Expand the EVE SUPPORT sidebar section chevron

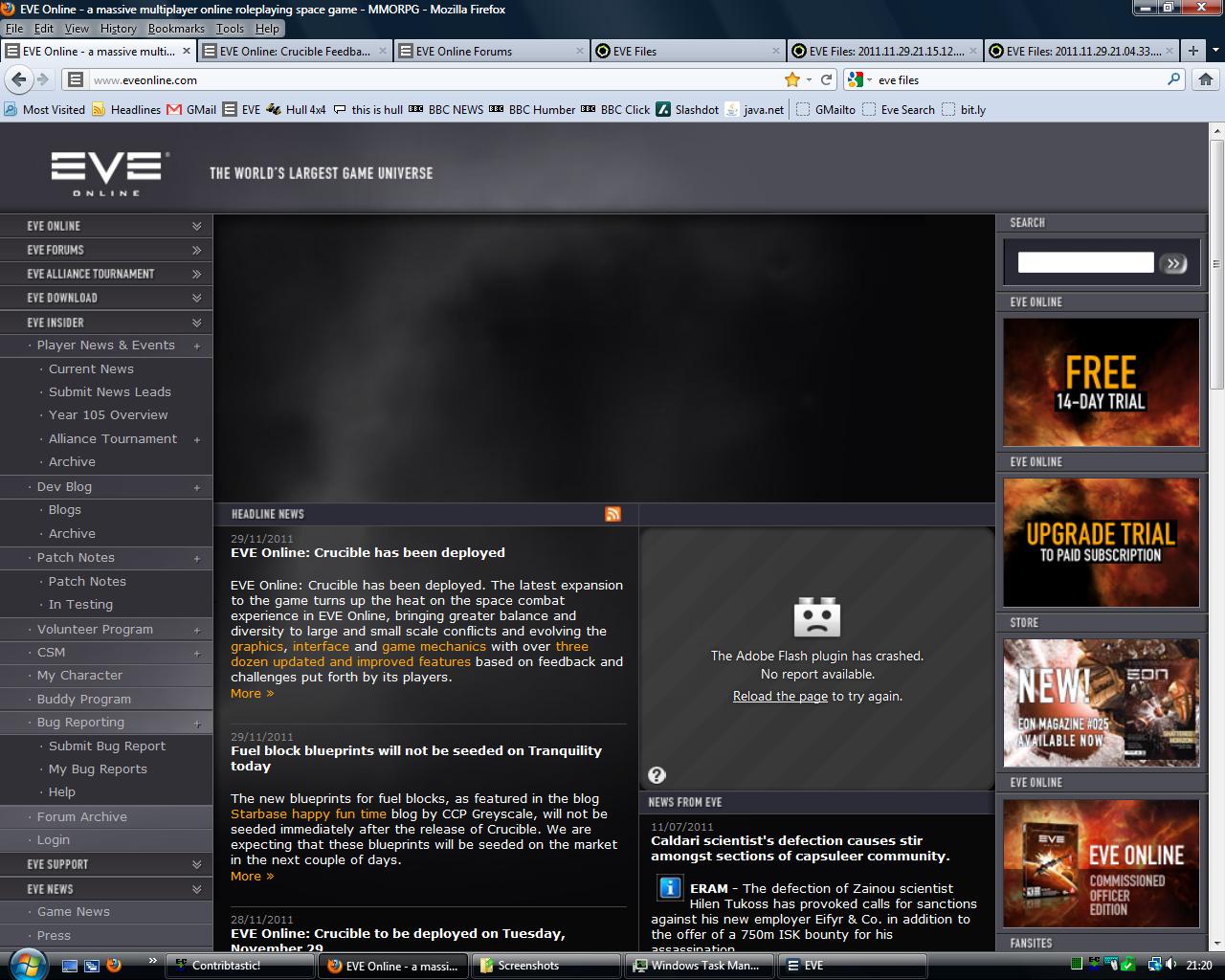196,864
